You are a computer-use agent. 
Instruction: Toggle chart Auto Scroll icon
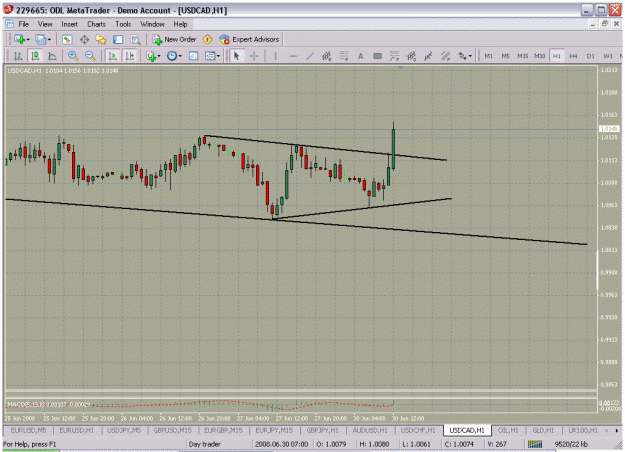click(113, 56)
